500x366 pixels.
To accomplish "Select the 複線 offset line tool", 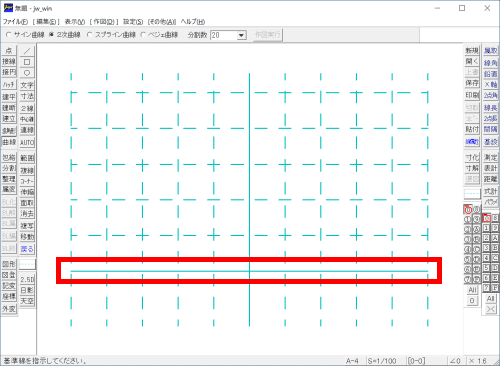I will tap(27, 170).
